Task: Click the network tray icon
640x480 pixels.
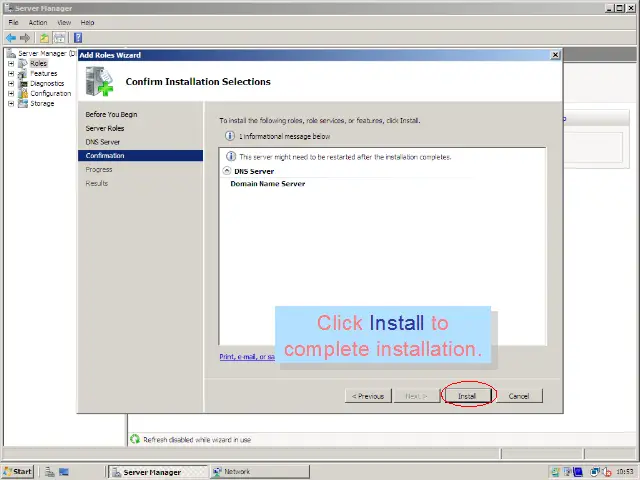Action: click(595, 472)
